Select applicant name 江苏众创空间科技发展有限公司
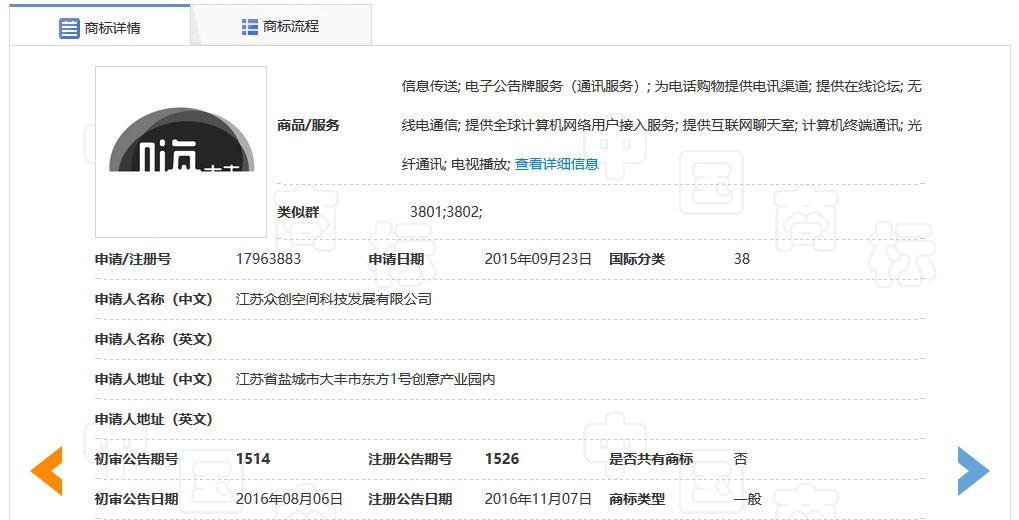1019x520 pixels. click(x=333, y=299)
